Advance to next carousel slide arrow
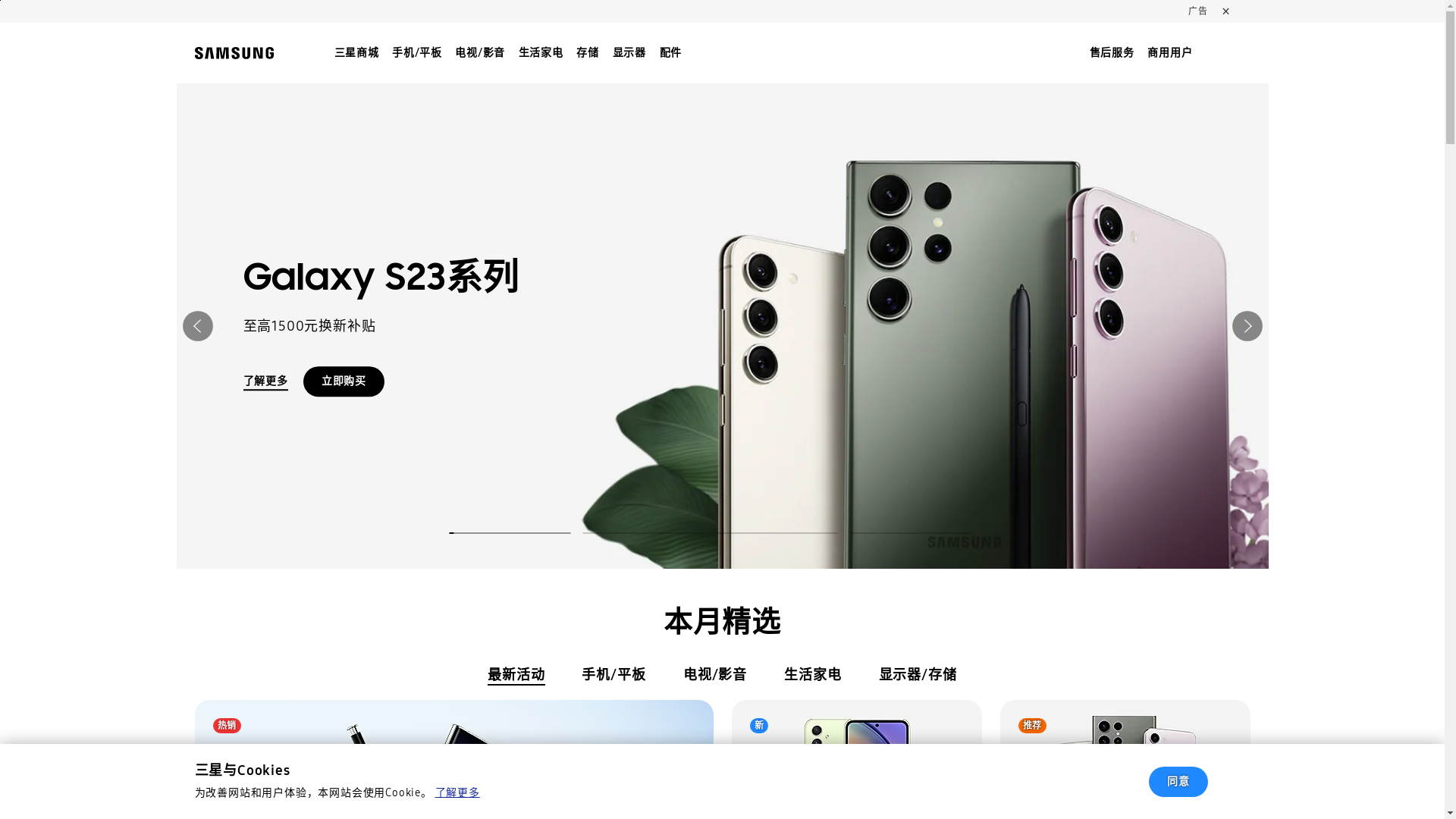 click(x=1247, y=326)
